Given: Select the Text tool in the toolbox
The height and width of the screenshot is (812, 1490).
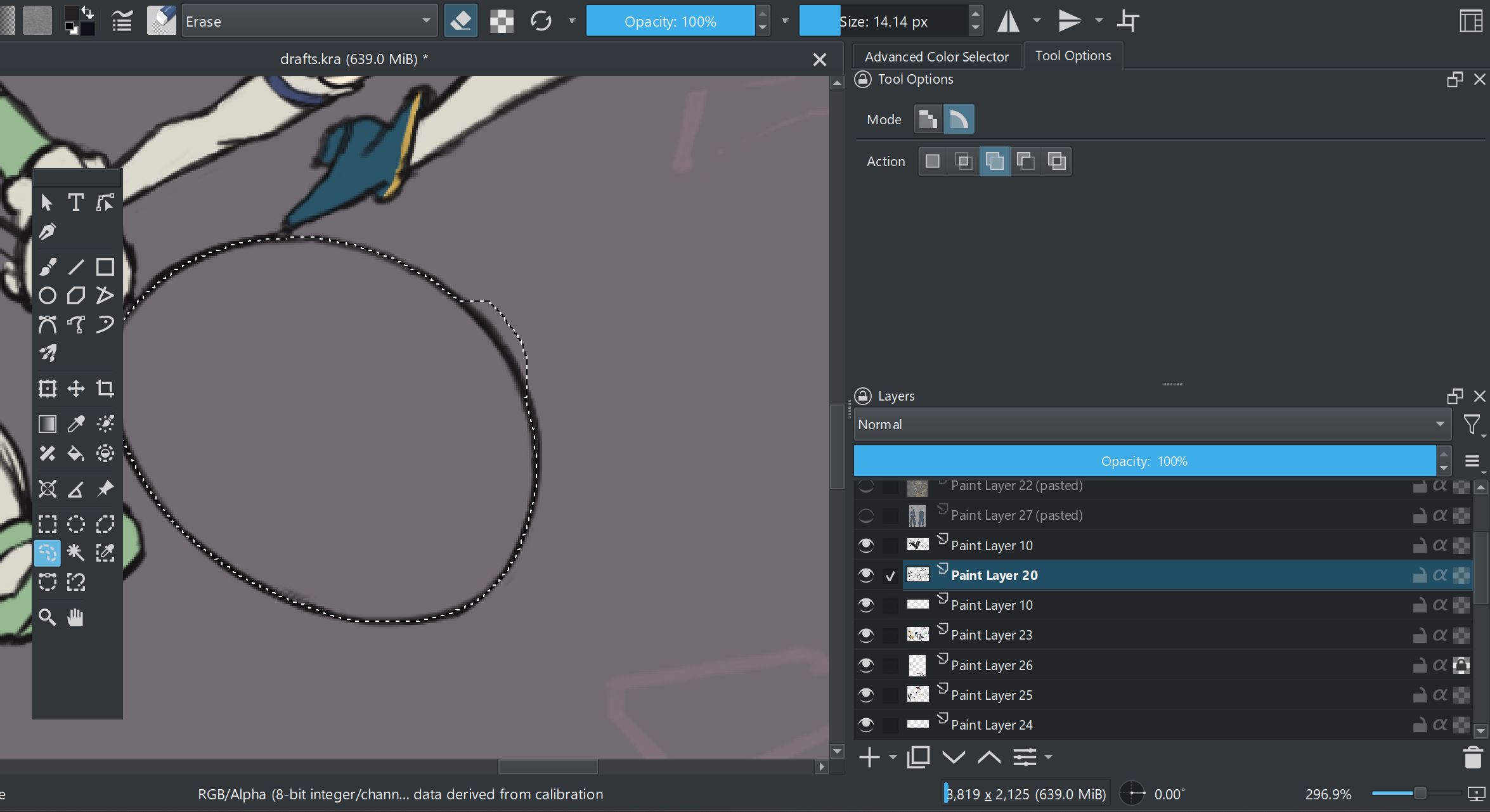Looking at the screenshot, I should click(x=76, y=202).
